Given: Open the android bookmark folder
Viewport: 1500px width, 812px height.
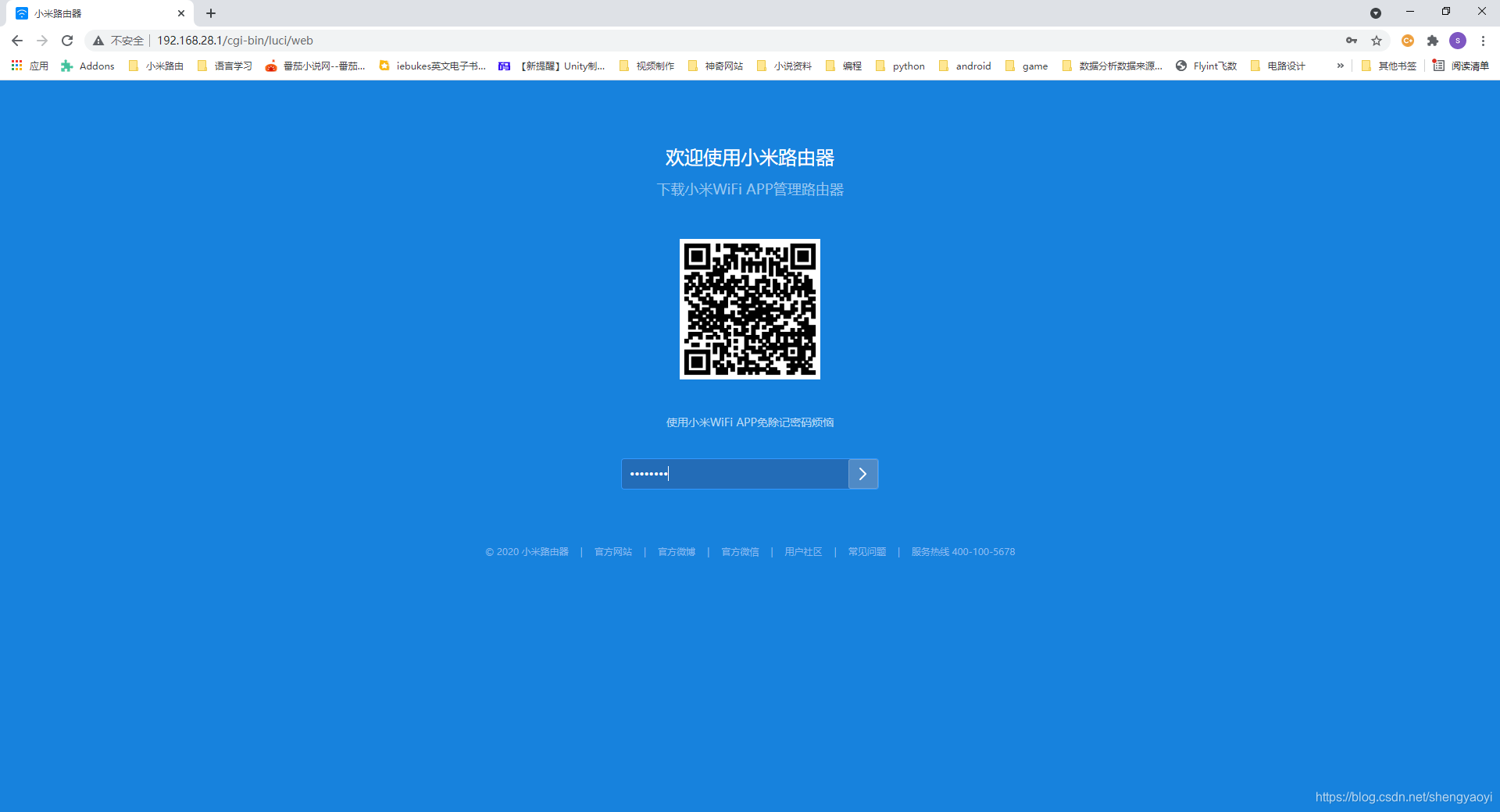Looking at the screenshot, I should tap(965, 66).
